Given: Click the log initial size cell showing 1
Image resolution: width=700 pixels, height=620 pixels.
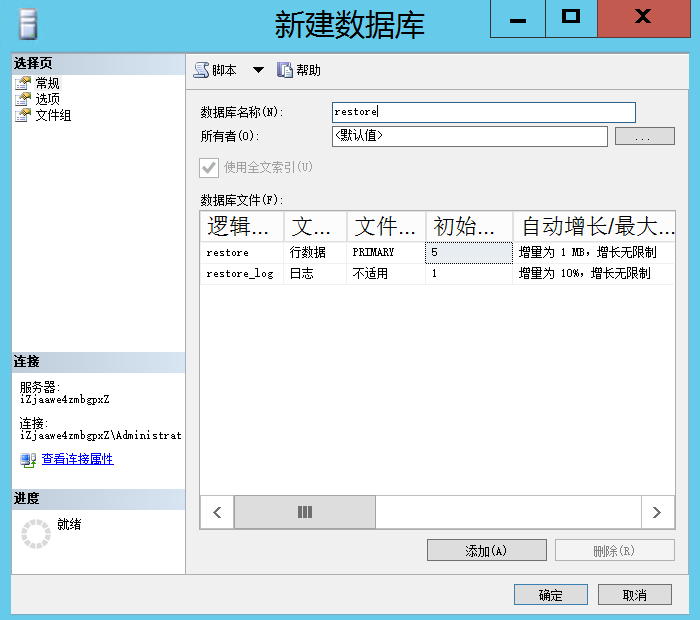Looking at the screenshot, I should pos(469,274).
